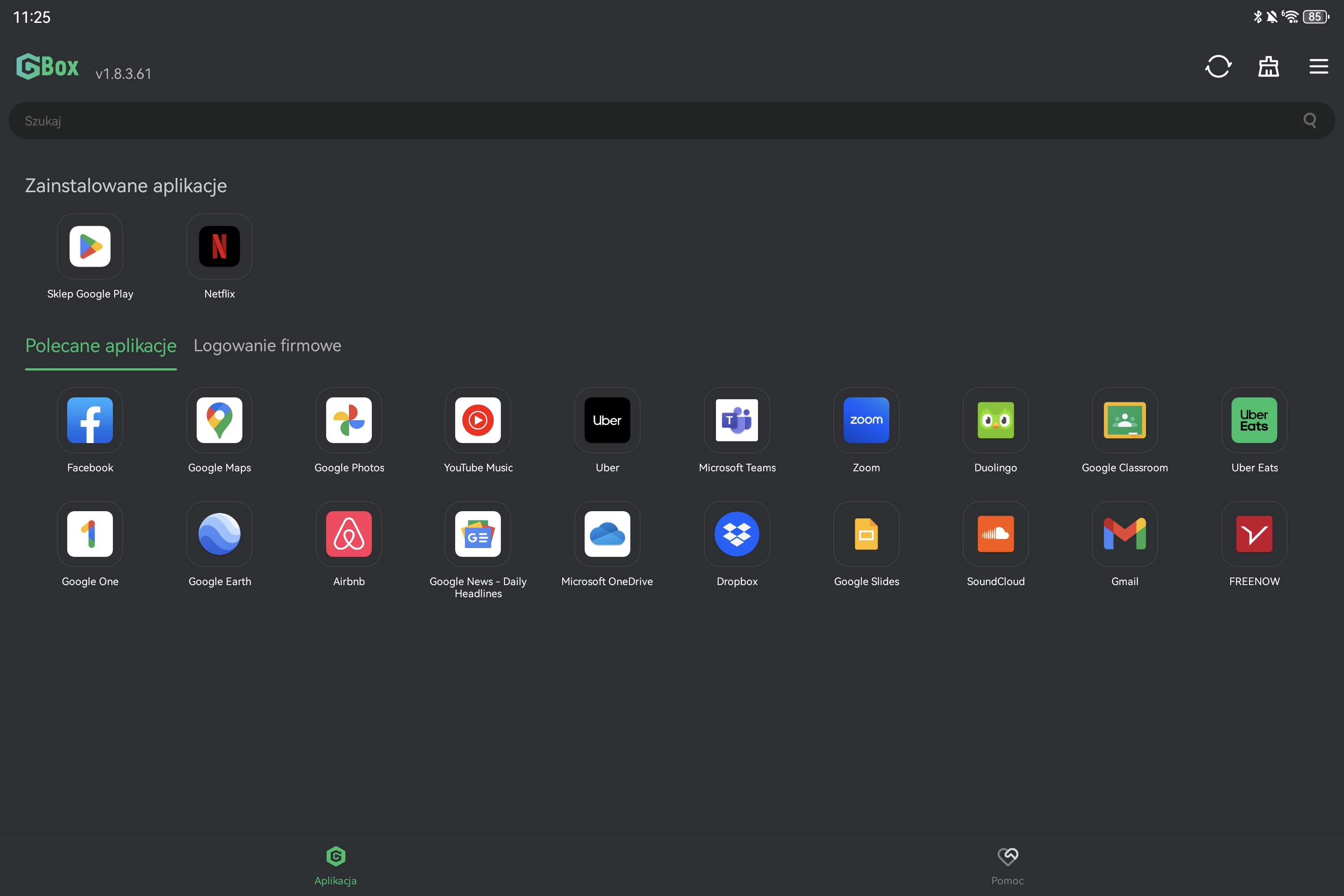Launch the FREENOW icon
This screenshot has width=1344, height=896.
(x=1254, y=534)
